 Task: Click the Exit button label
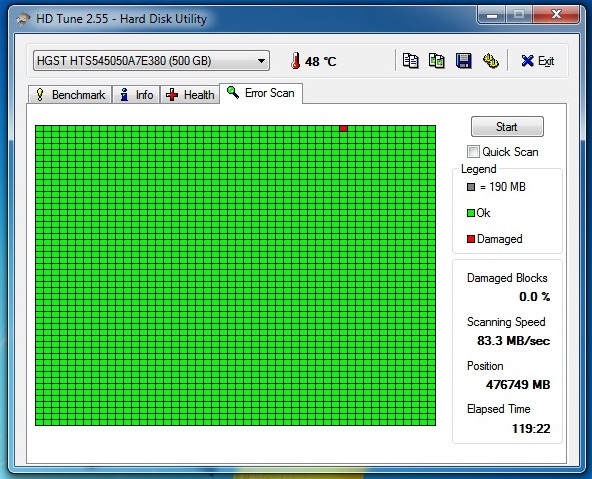point(546,61)
